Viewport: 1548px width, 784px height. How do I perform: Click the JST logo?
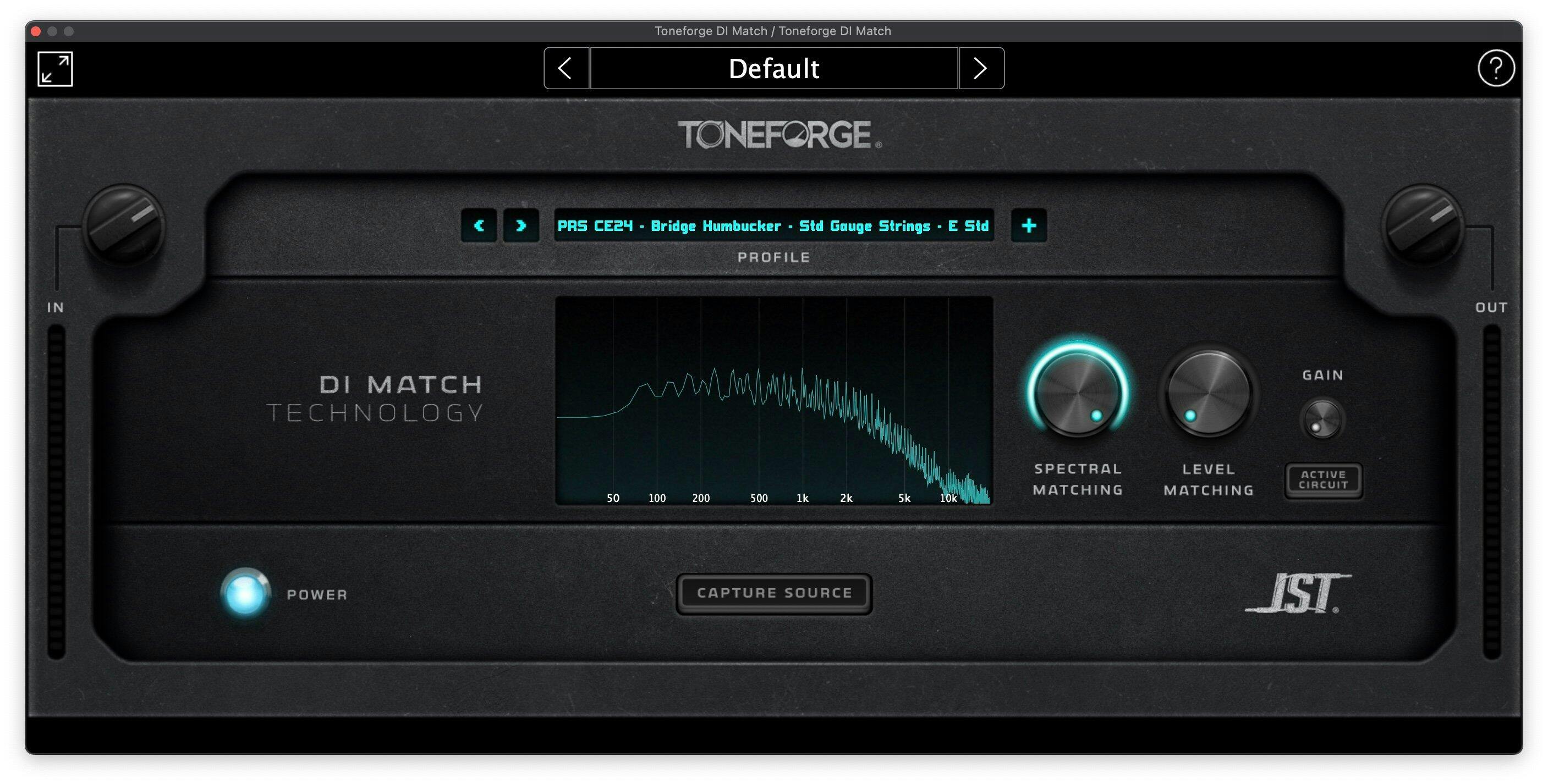[x=1298, y=594]
